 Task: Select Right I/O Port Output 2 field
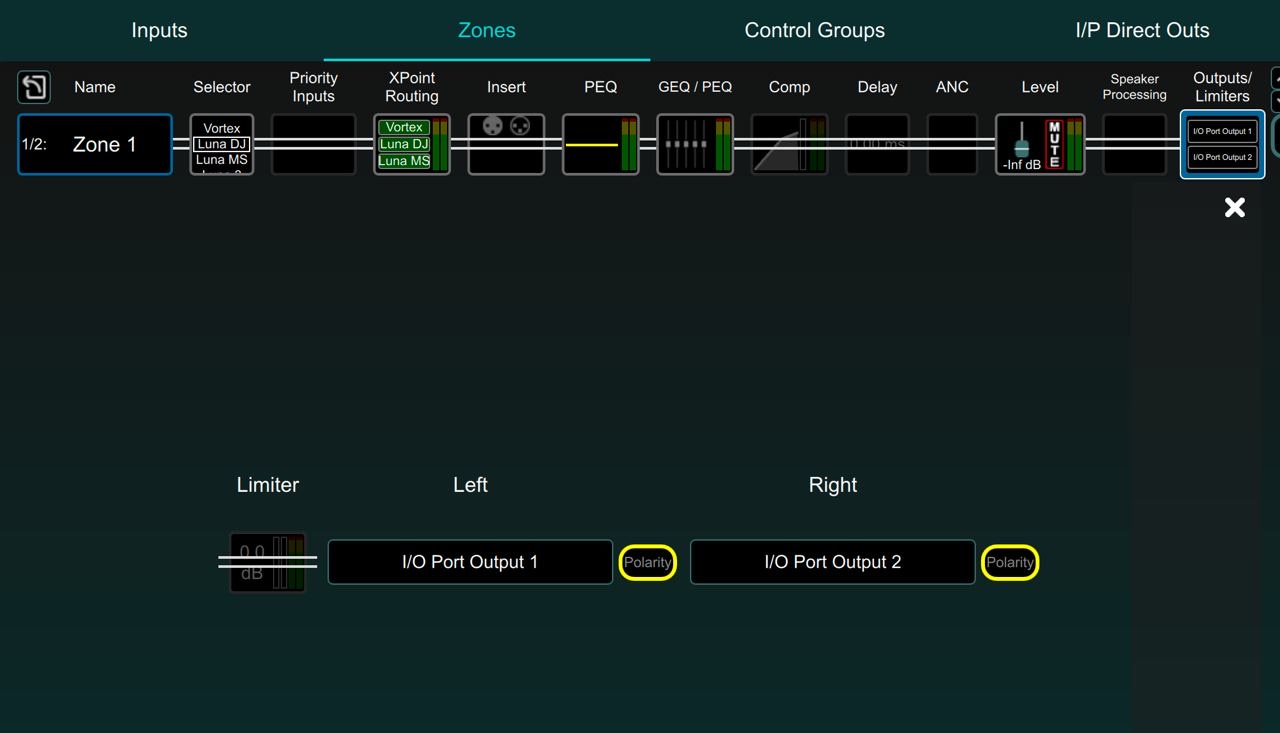pos(832,562)
